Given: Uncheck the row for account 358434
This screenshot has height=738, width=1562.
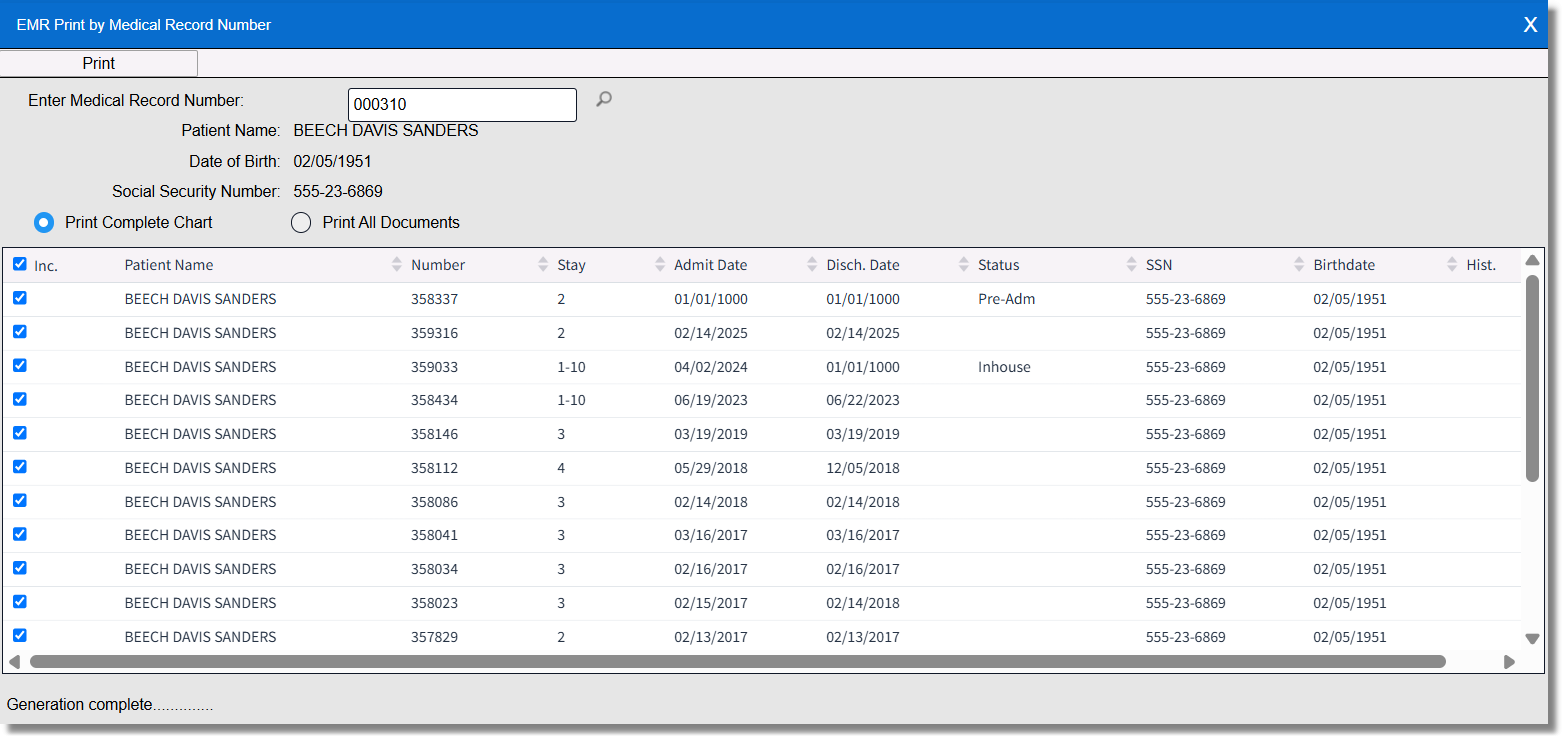Looking at the screenshot, I should coord(20,399).
